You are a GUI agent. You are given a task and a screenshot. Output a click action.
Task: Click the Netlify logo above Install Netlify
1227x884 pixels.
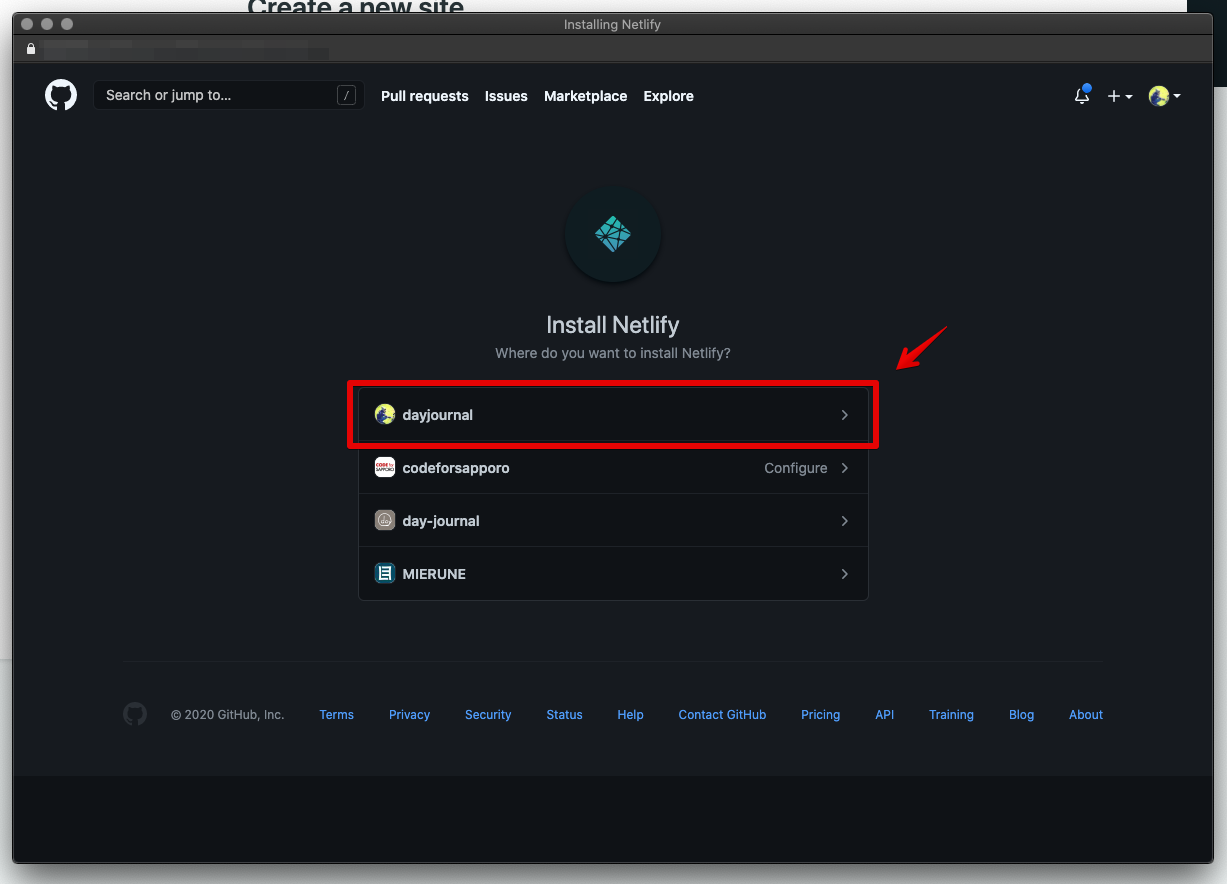(613, 234)
